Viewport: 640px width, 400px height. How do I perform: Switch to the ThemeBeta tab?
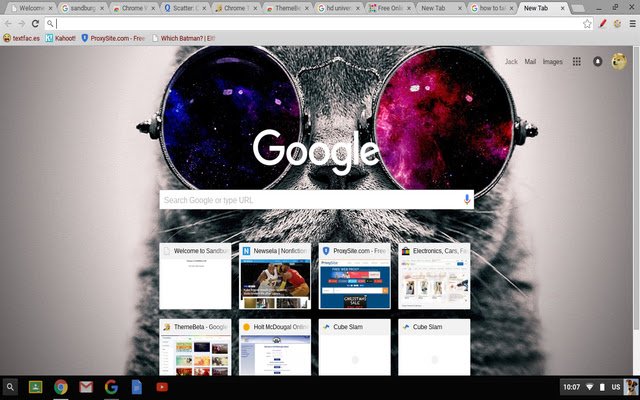click(x=287, y=8)
